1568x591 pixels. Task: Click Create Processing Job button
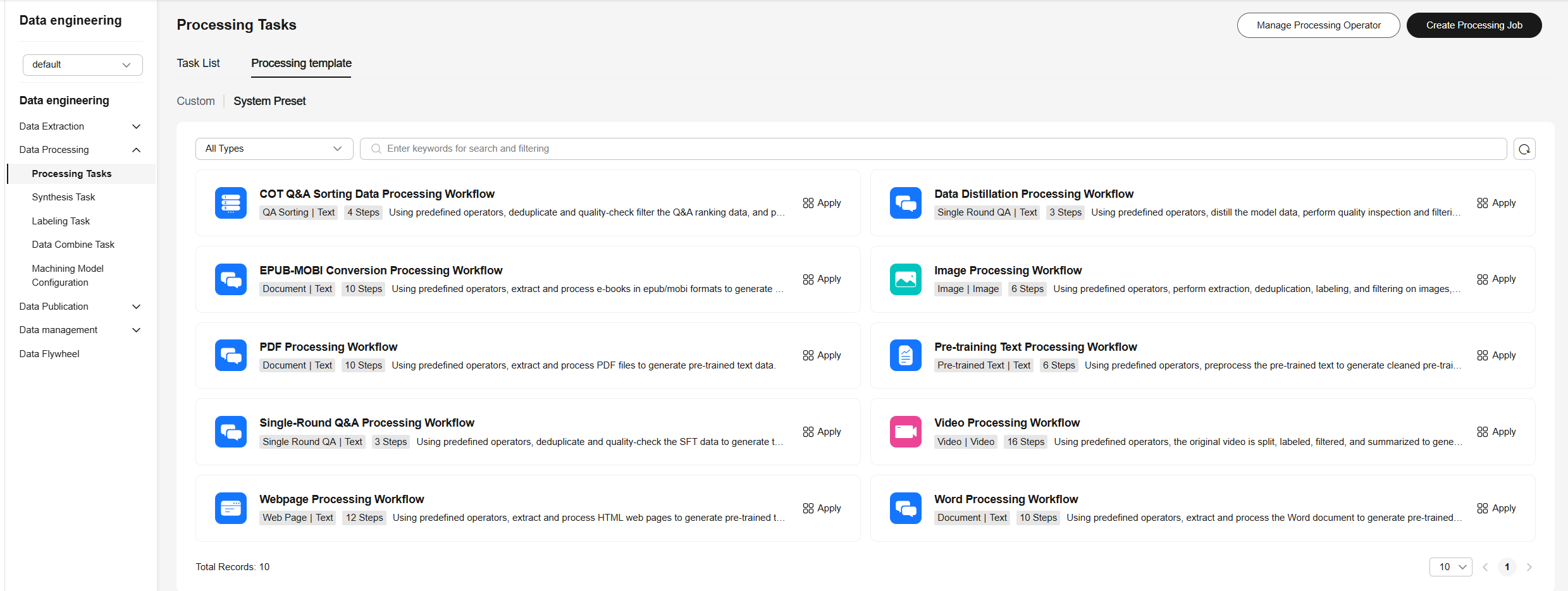(x=1474, y=25)
